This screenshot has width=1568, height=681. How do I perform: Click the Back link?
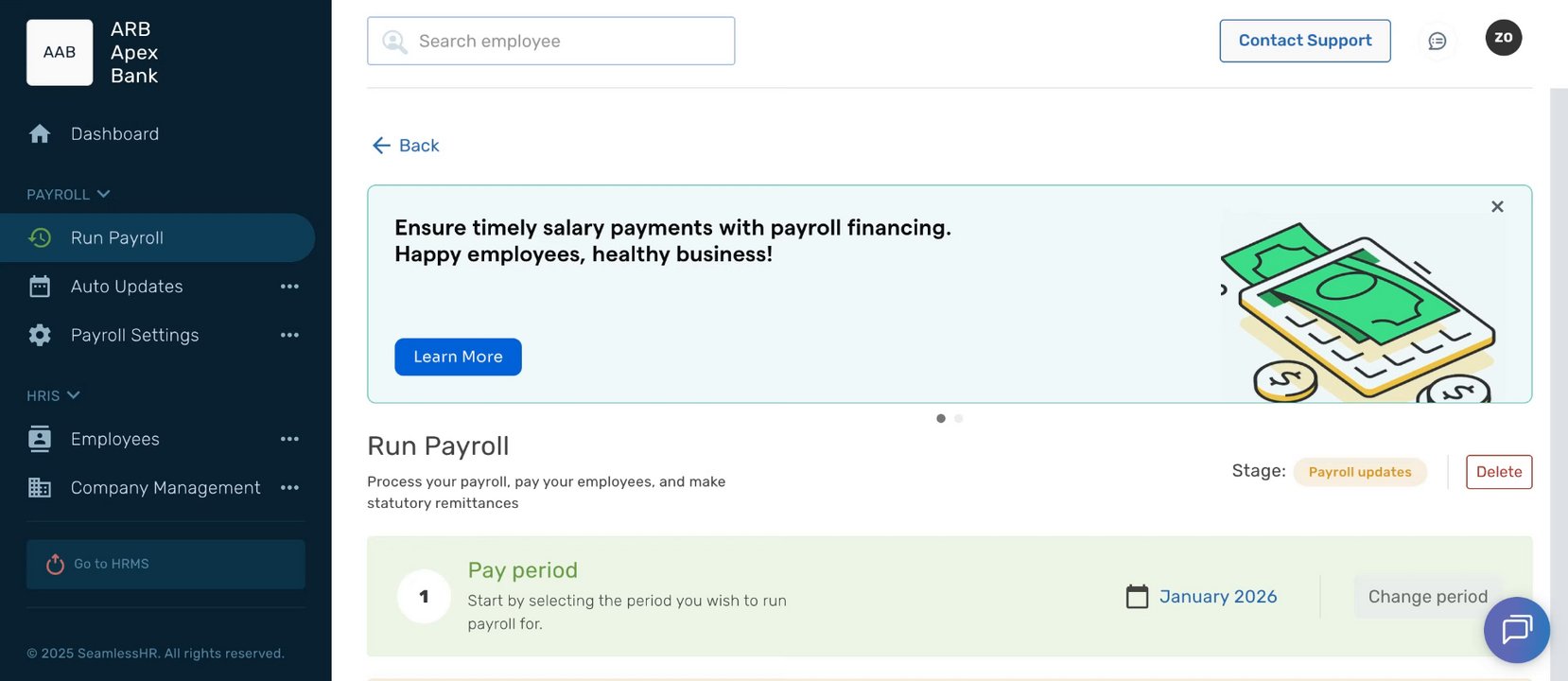406,146
